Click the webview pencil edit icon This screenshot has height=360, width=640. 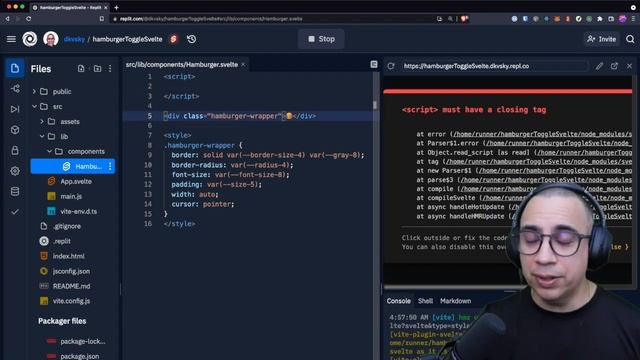pyautogui.click(x=599, y=66)
